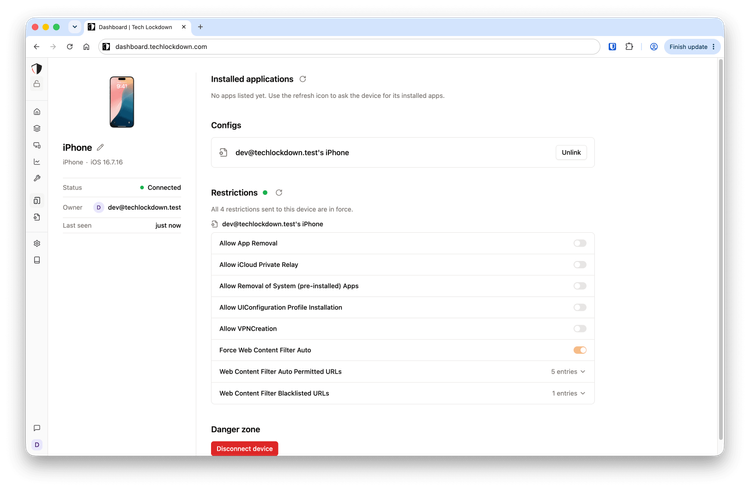The width and height of the screenshot is (750, 490).
Task: Reload the dashboard page
Action: [x=70, y=46]
